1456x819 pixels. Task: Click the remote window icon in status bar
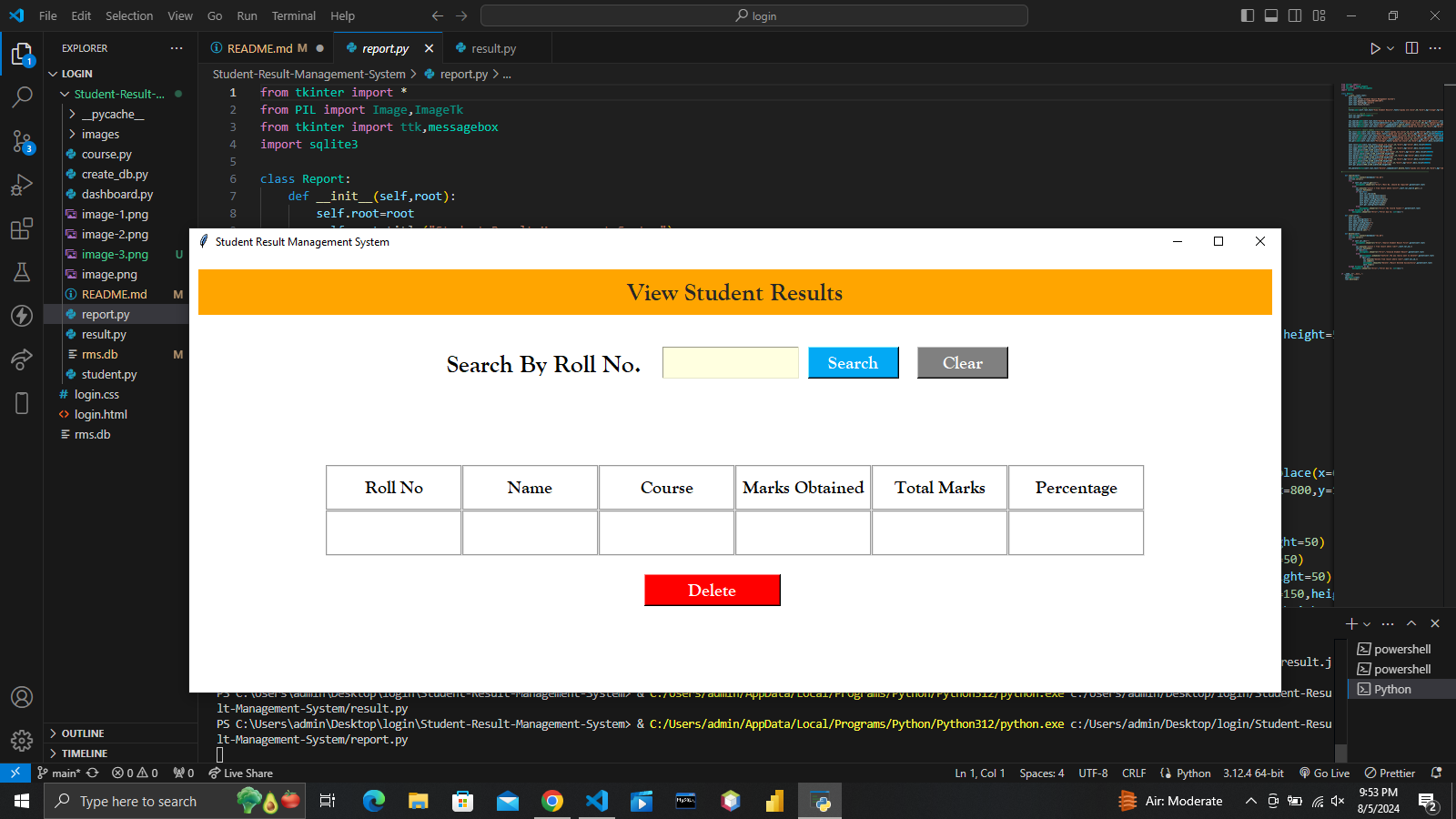15,773
